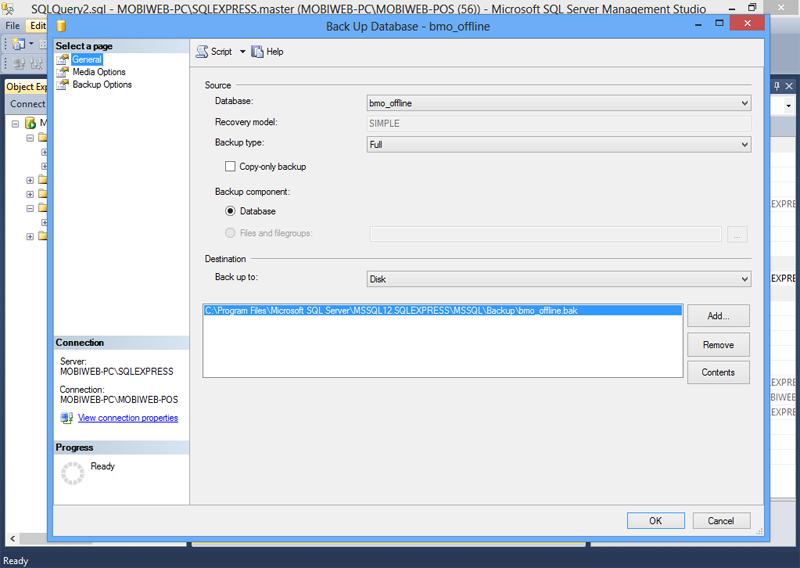Open the Database dropdown bmo_offline
The image size is (800, 568).
[559, 103]
